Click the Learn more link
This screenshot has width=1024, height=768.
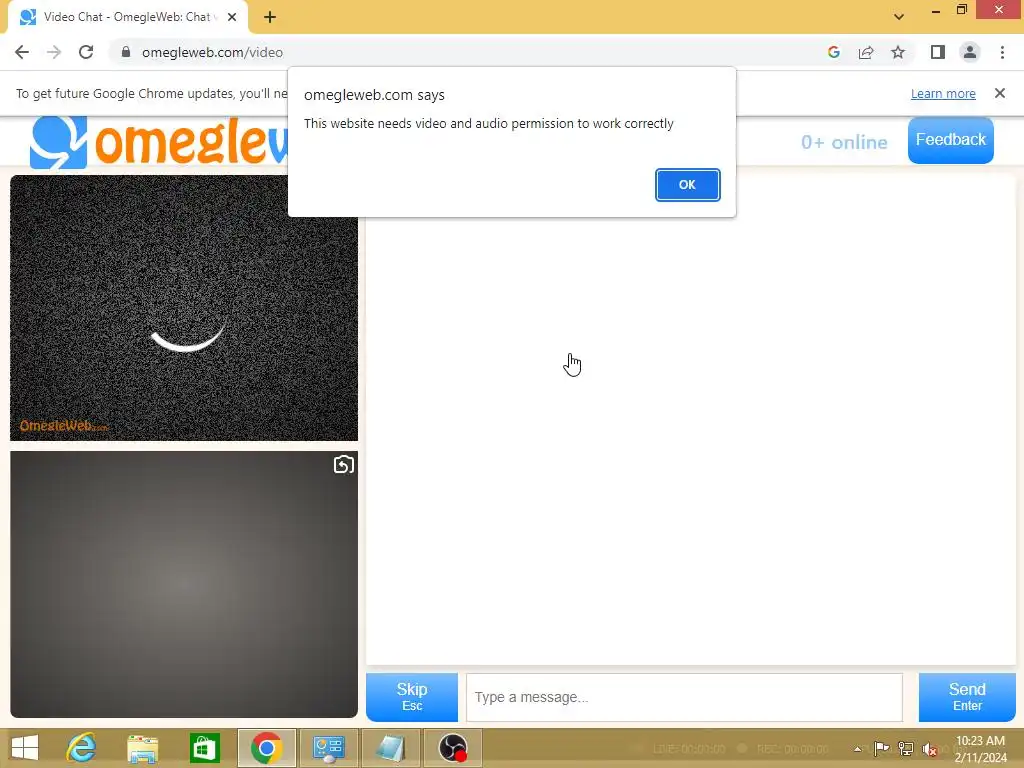click(943, 93)
